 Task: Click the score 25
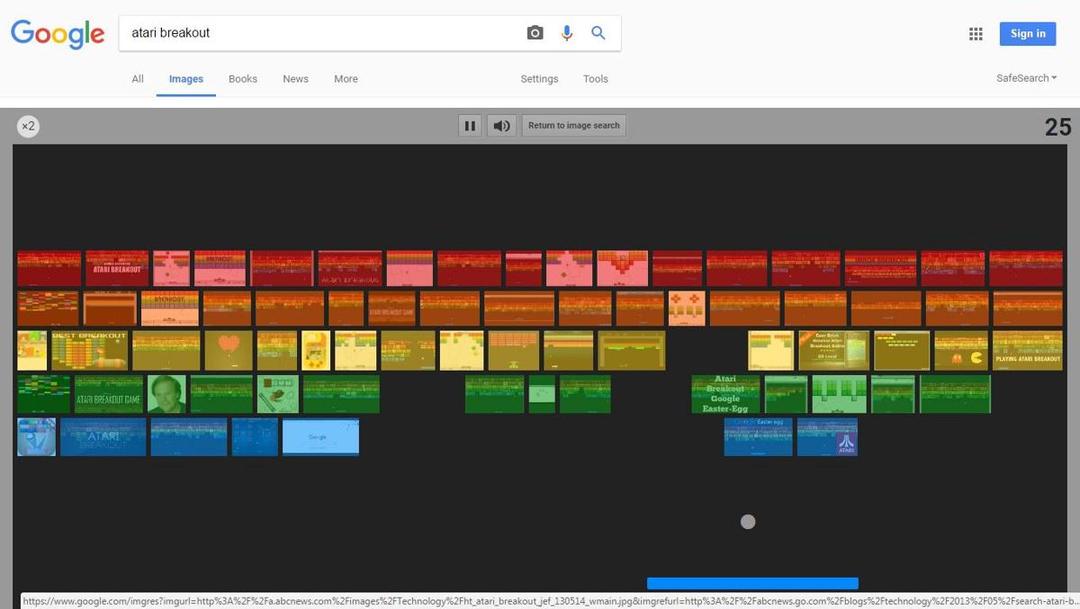point(1057,127)
